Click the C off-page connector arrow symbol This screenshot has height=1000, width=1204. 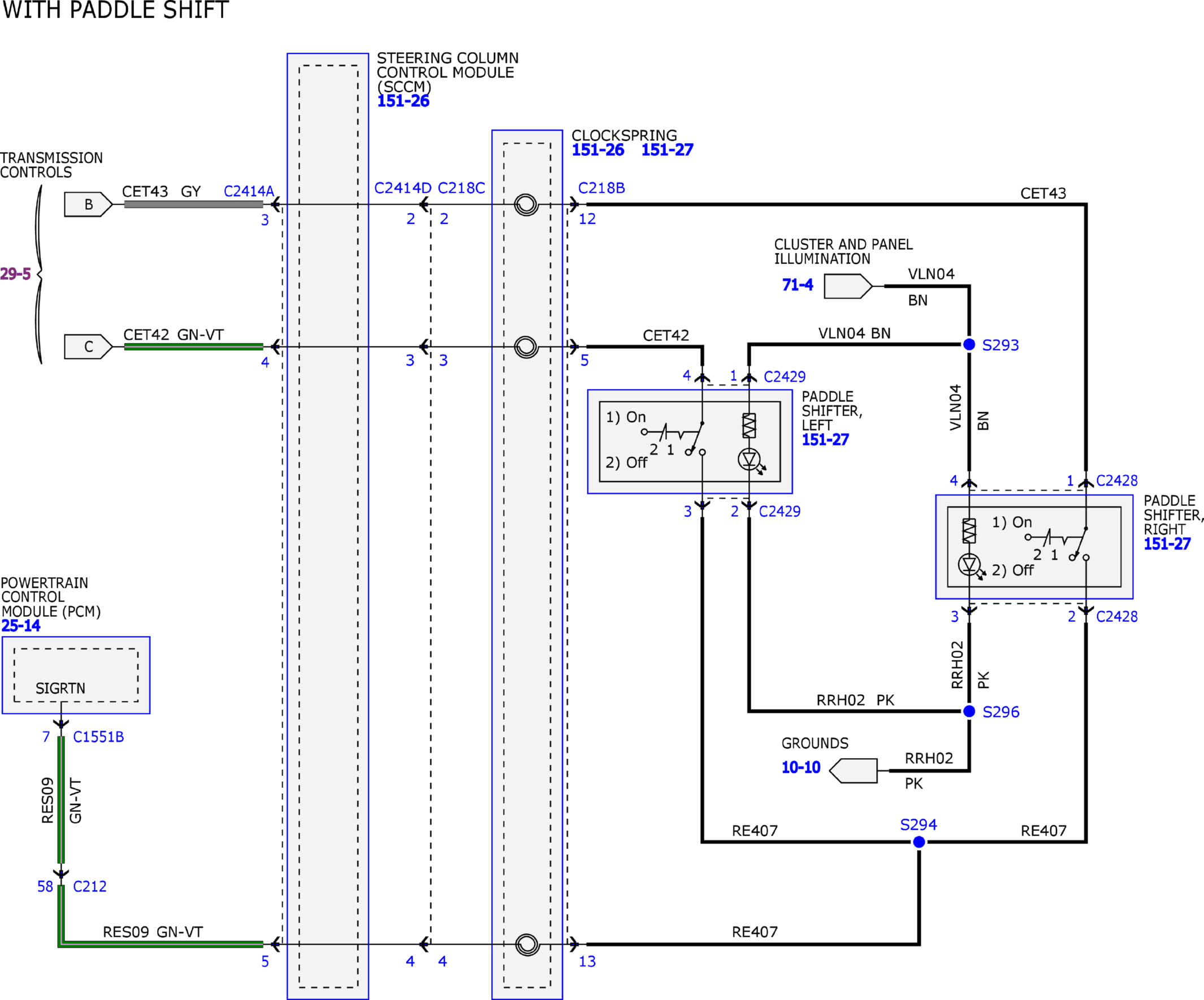click(88, 347)
